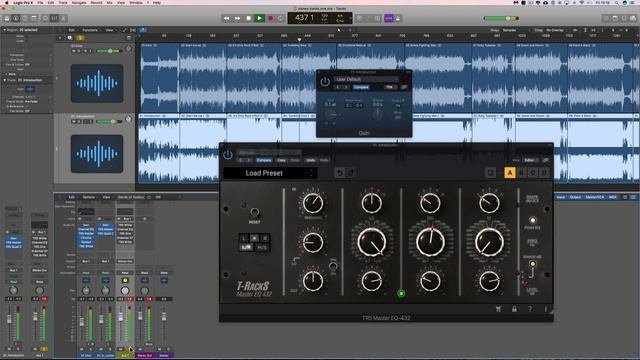The image size is (640, 360).
Task: Click the Compare button in the Gain plugin
Action: [361, 87]
